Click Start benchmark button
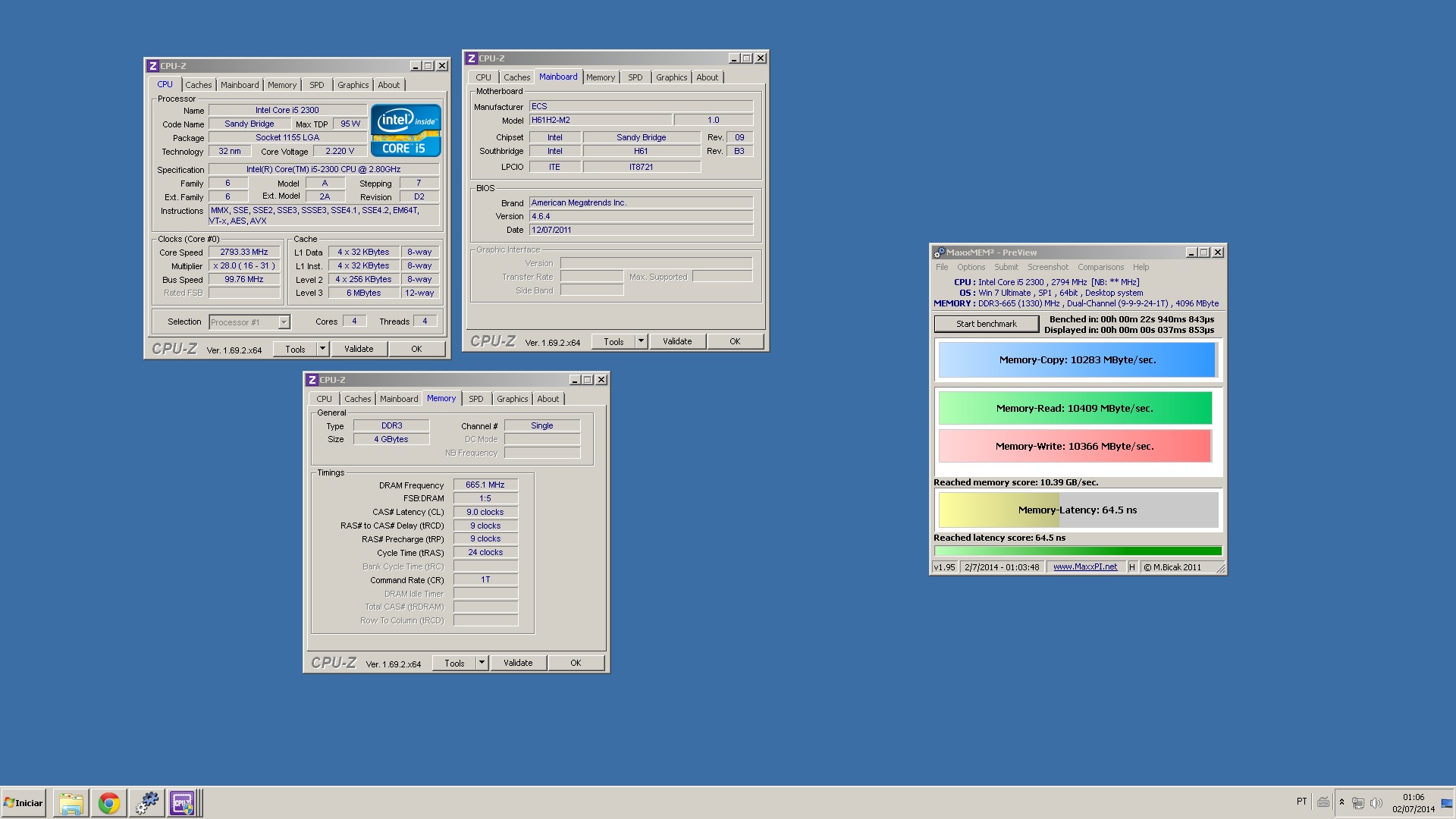This screenshot has height=819, width=1456. 987,324
